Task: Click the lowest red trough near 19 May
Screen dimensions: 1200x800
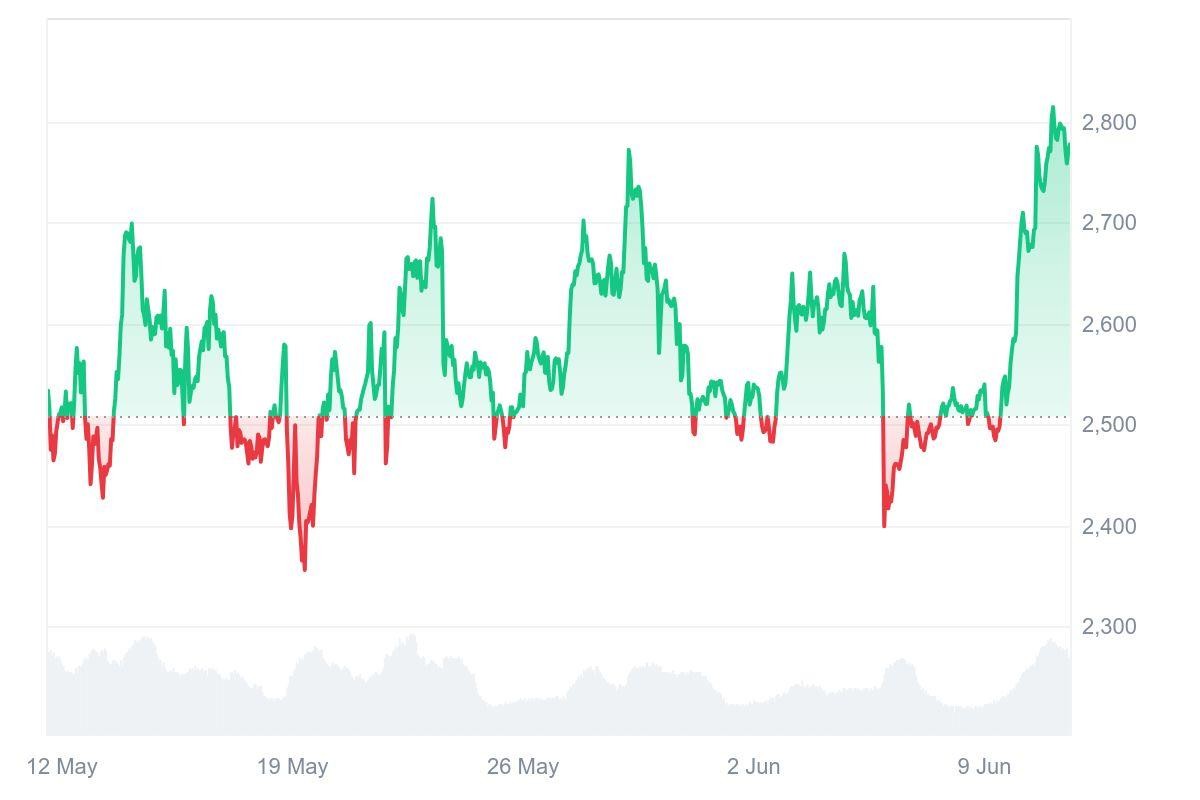Action: [x=304, y=569]
